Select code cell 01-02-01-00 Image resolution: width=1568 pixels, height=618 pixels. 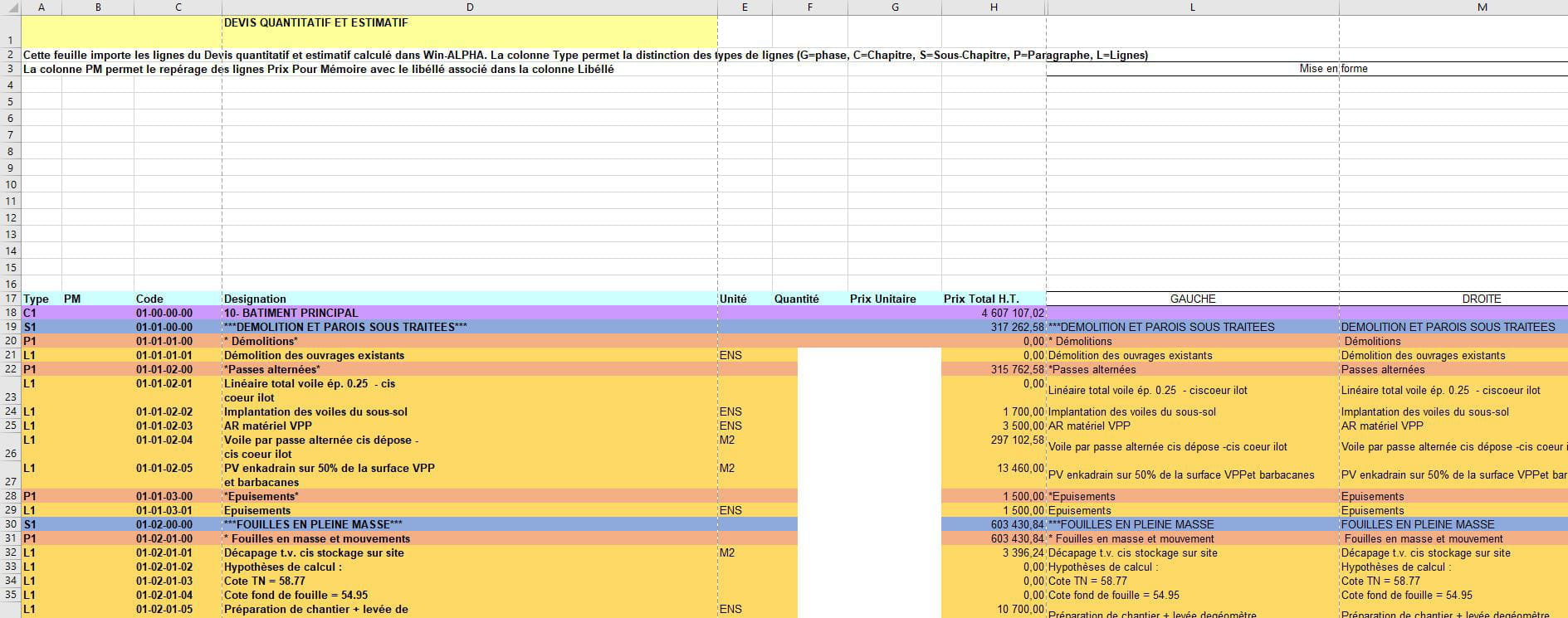pyautogui.click(x=178, y=538)
